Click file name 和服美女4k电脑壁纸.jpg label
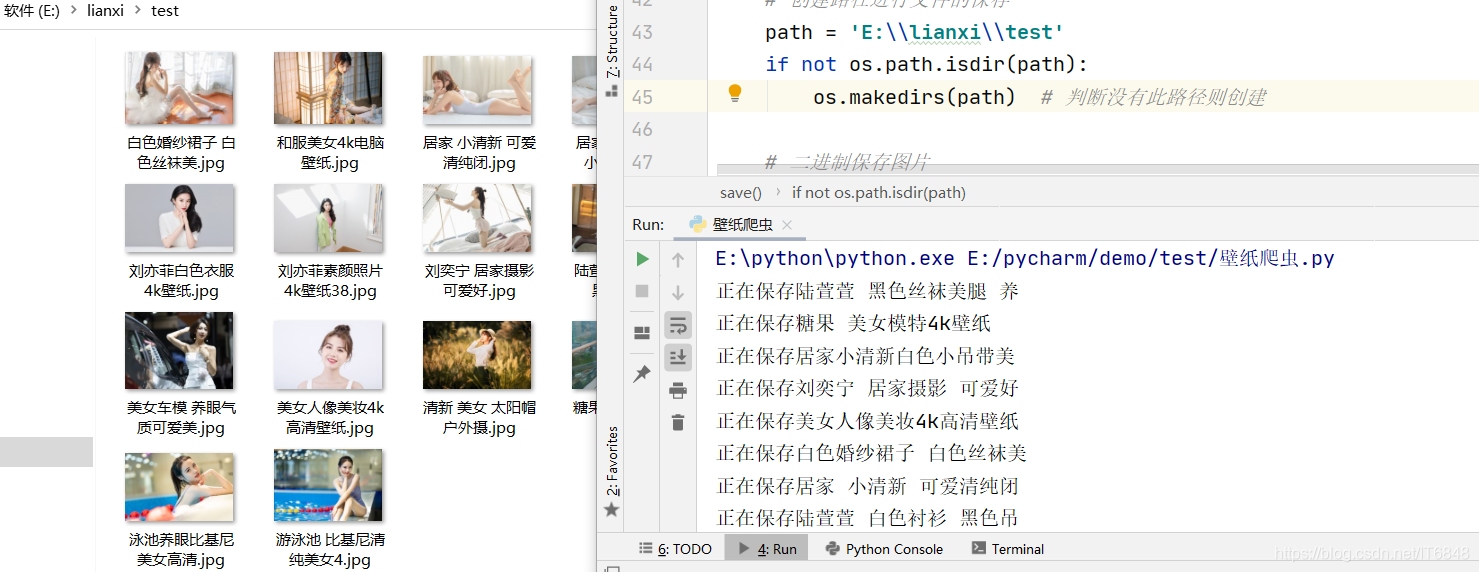 pyautogui.click(x=330, y=153)
